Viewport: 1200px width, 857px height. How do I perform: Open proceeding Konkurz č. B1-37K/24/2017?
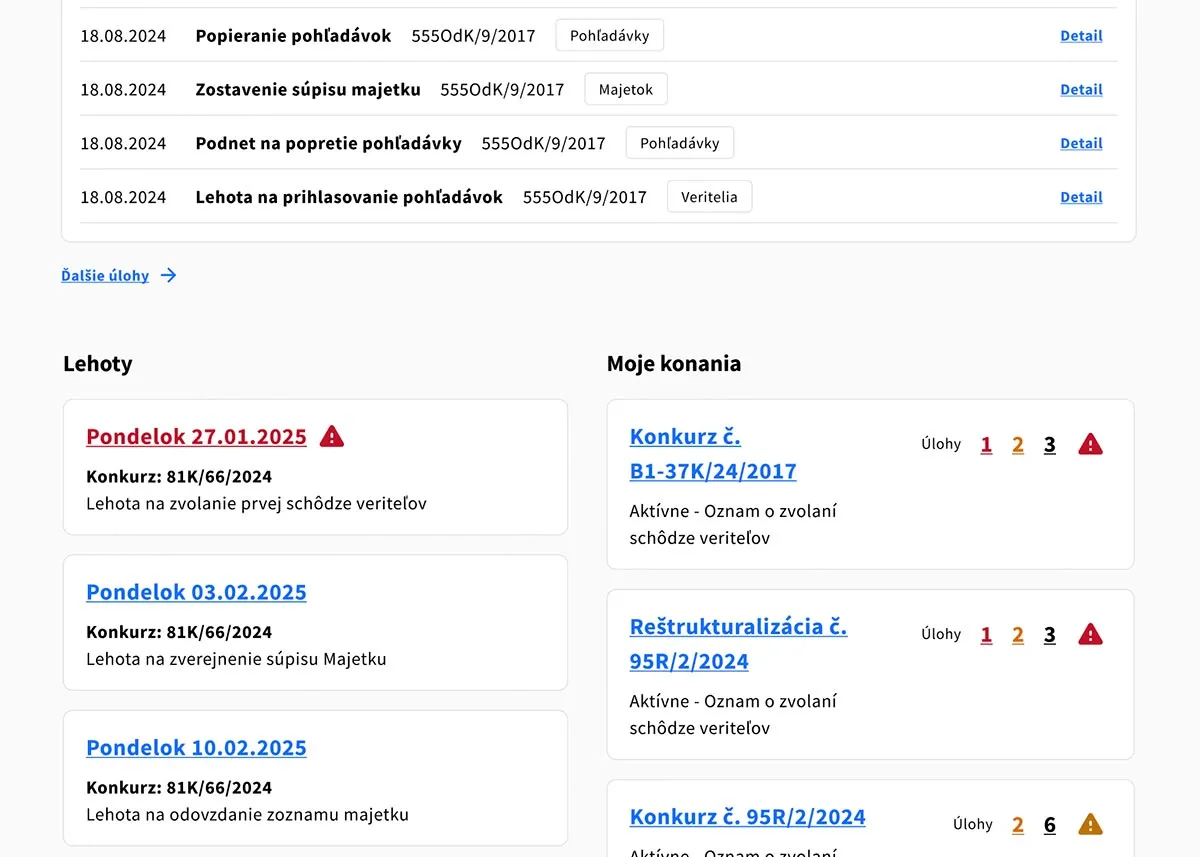pyautogui.click(x=713, y=454)
